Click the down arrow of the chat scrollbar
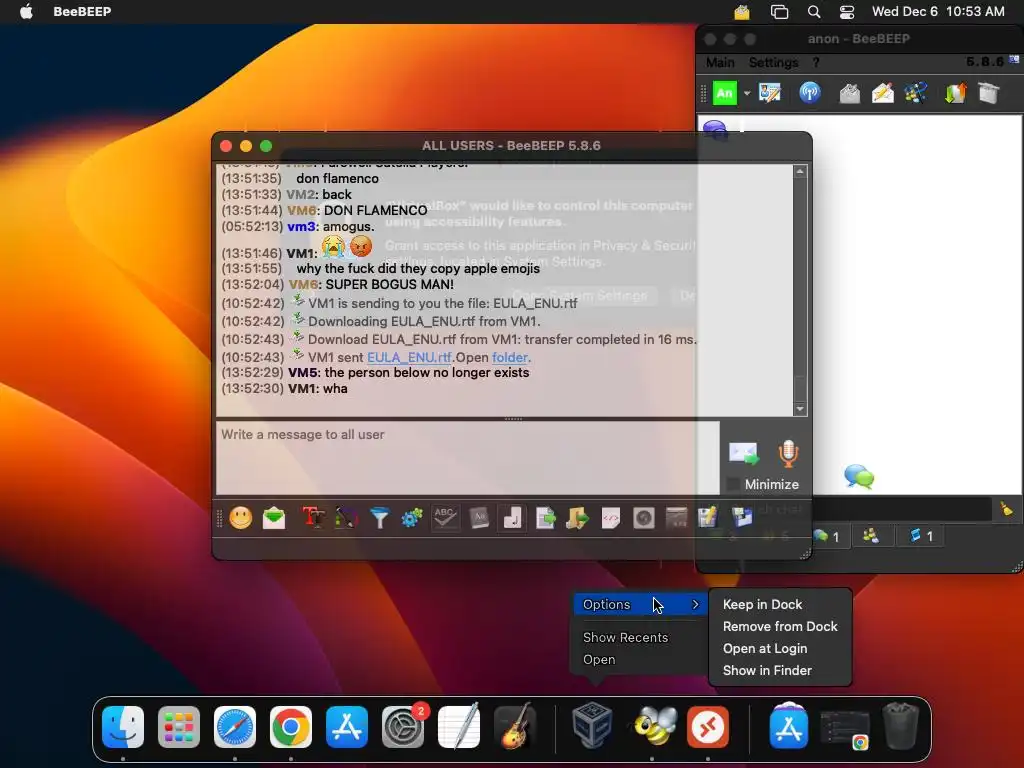The height and width of the screenshot is (768, 1024). (800, 409)
